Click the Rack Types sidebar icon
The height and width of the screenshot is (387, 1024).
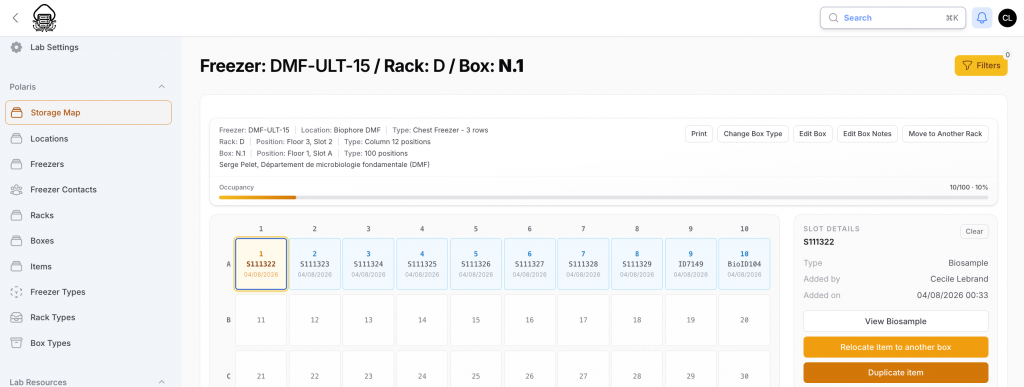point(17,317)
